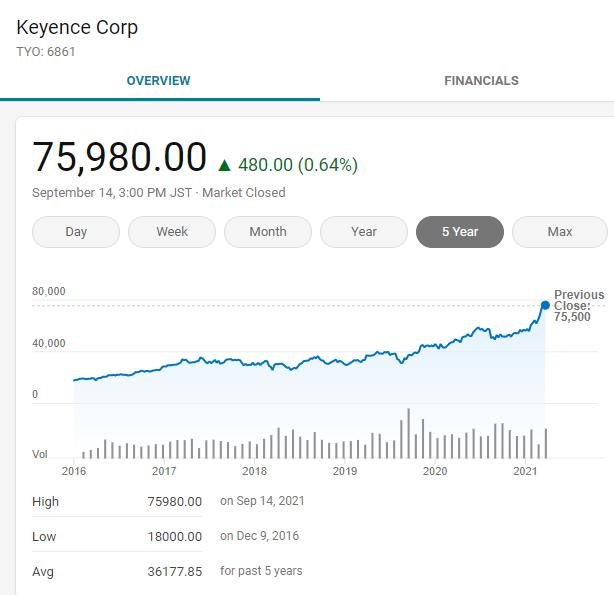Switch to the Overview tab

[x=158, y=81]
